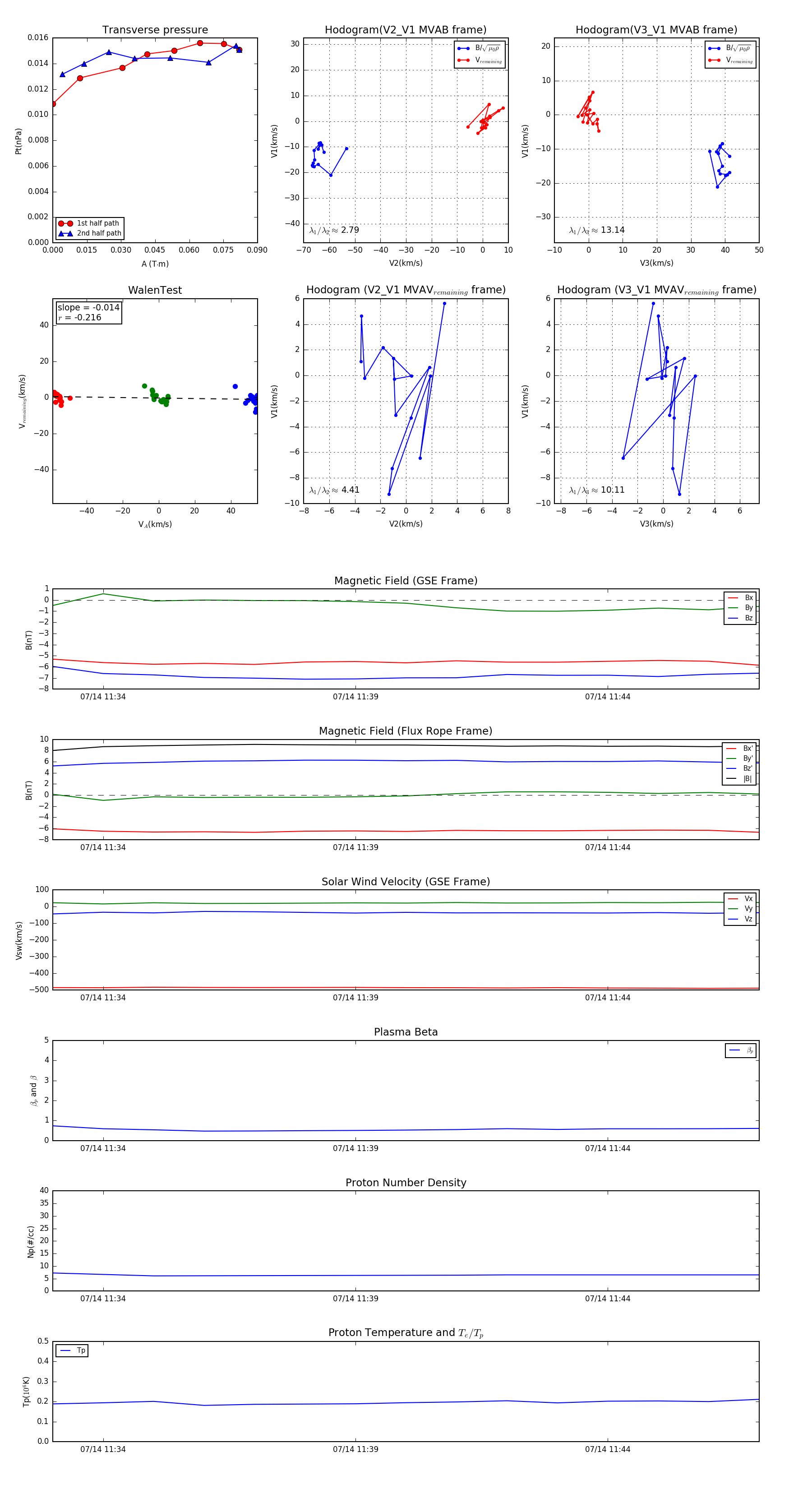Click the "Proton Temperature and Te/Tp" title

point(406,1333)
